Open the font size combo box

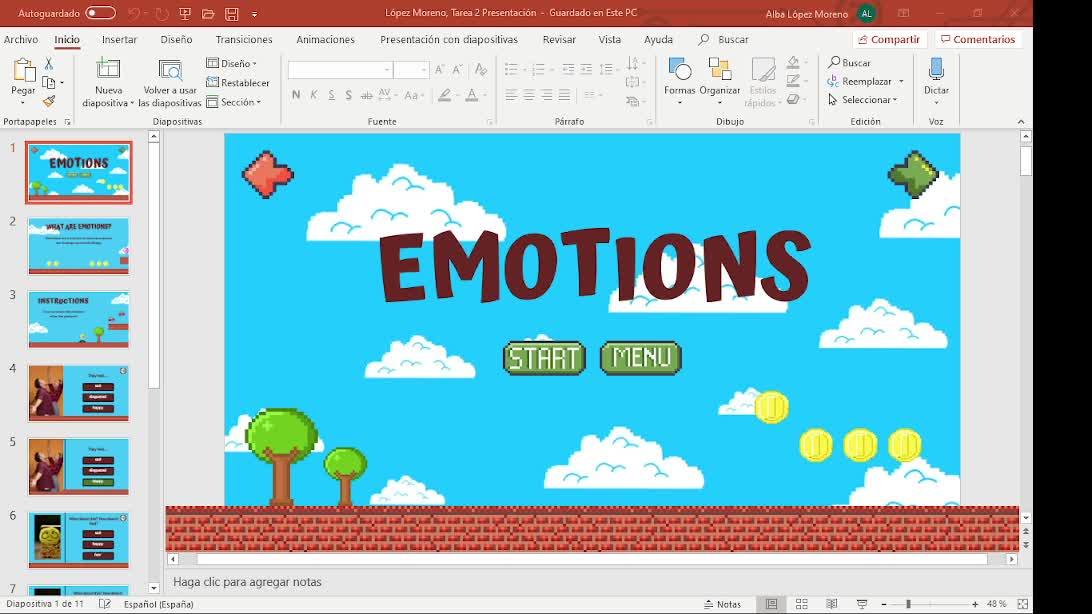point(411,70)
